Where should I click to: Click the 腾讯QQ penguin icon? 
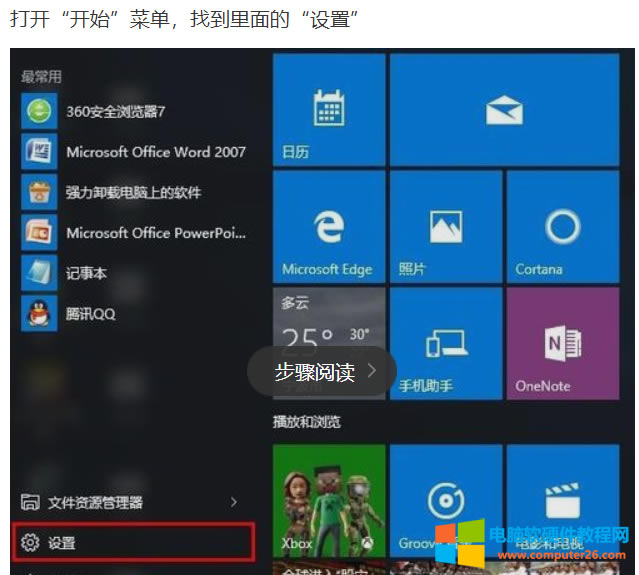click(x=39, y=313)
